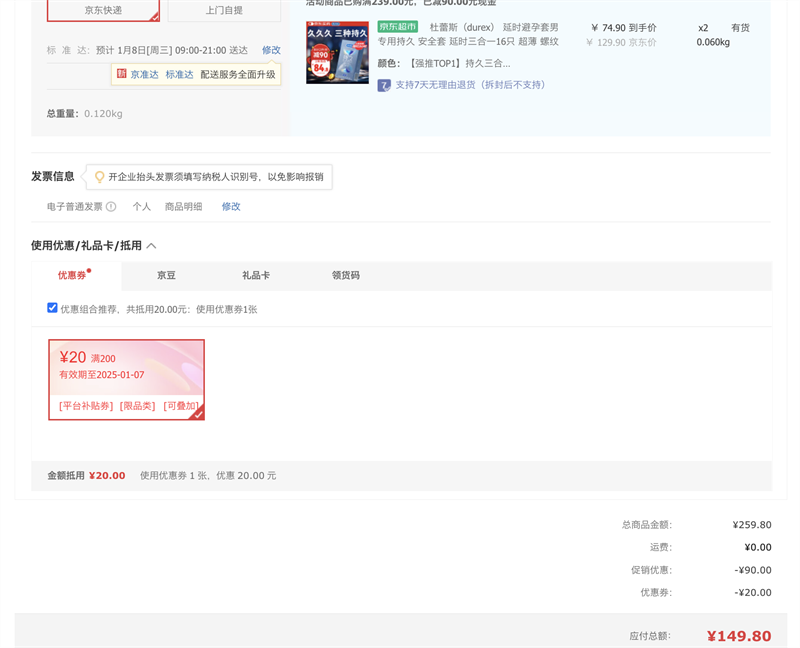Image resolution: width=800 pixels, height=648 pixels.
Task: Open the Durex product thumbnail image
Action: (337, 52)
